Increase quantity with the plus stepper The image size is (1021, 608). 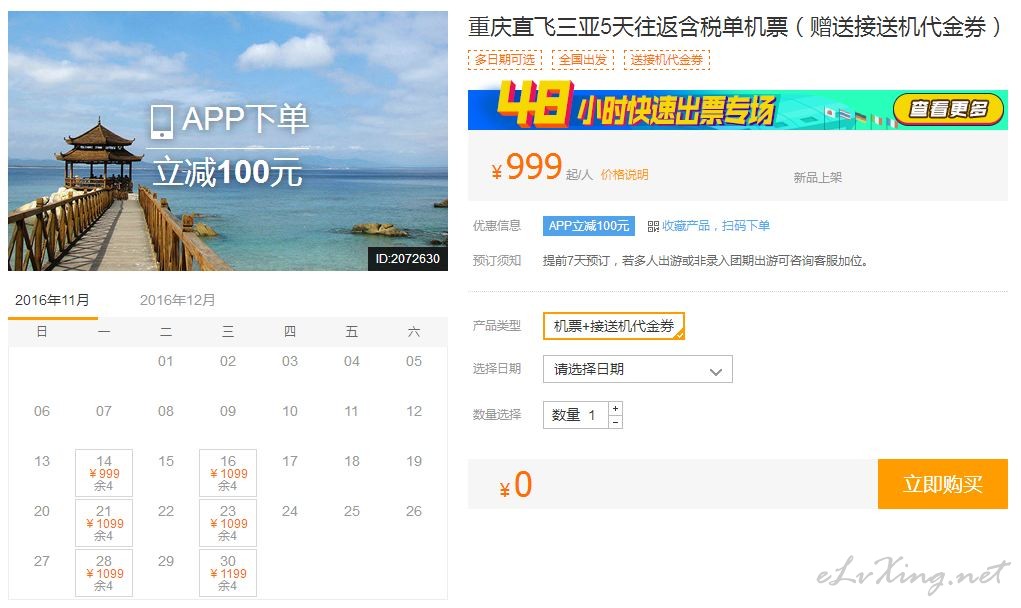pos(615,408)
